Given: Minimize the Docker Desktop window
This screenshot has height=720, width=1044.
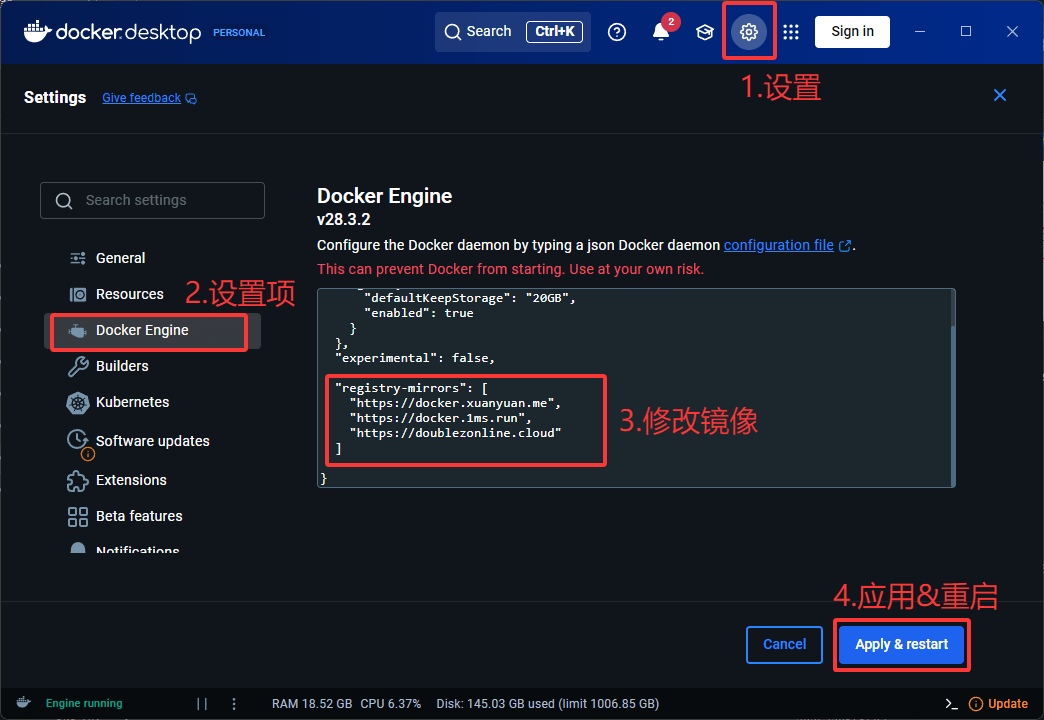Looking at the screenshot, I should 920,31.
